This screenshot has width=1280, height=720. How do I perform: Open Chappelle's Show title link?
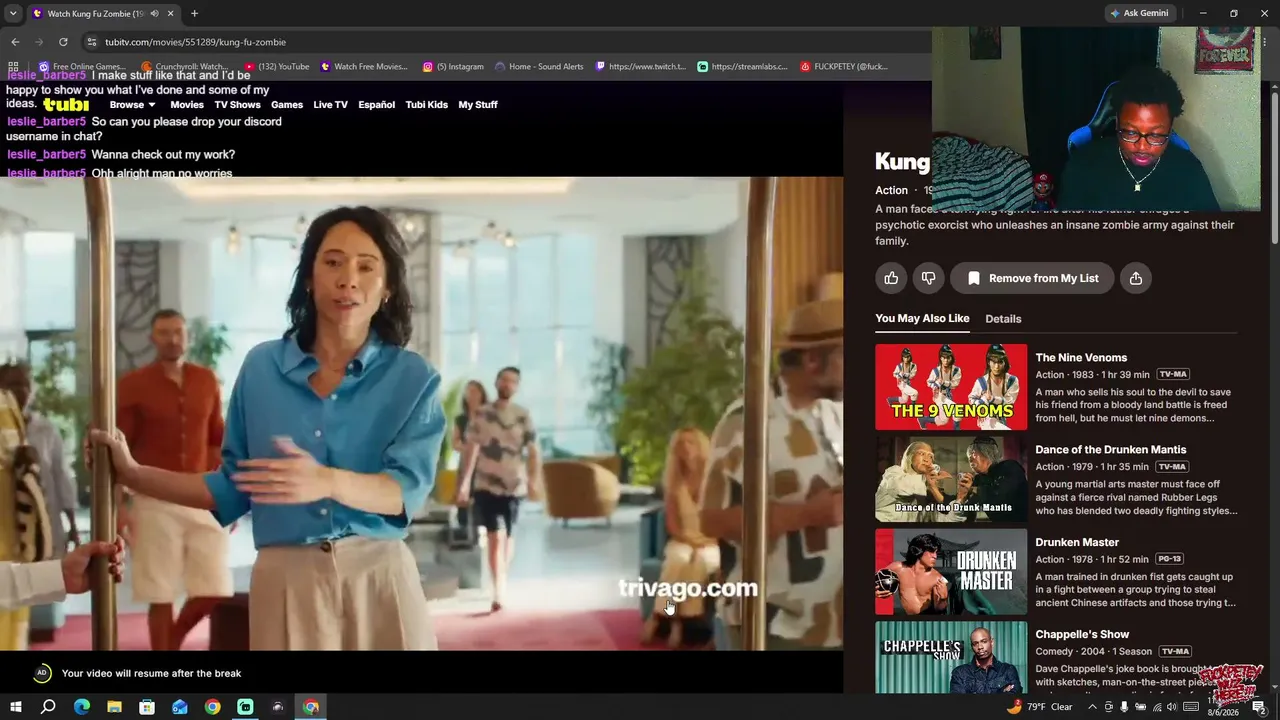click(1082, 634)
